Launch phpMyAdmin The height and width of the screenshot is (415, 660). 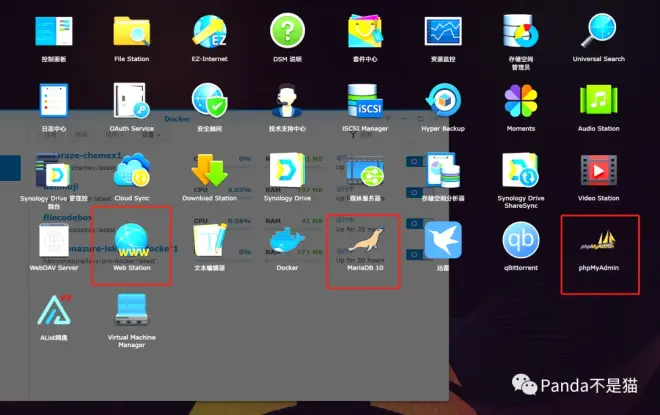pyautogui.click(x=599, y=241)
